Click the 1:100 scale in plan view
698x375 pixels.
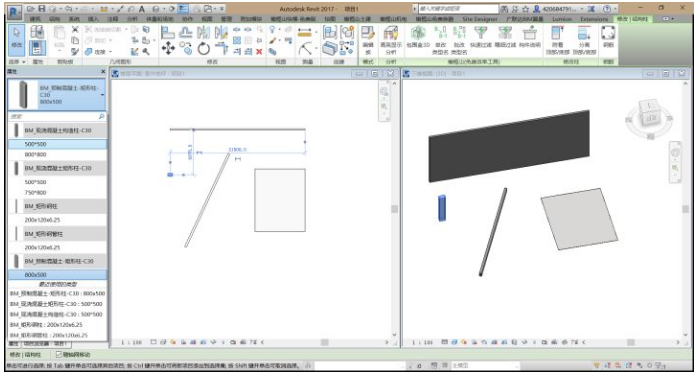[131, 342]
